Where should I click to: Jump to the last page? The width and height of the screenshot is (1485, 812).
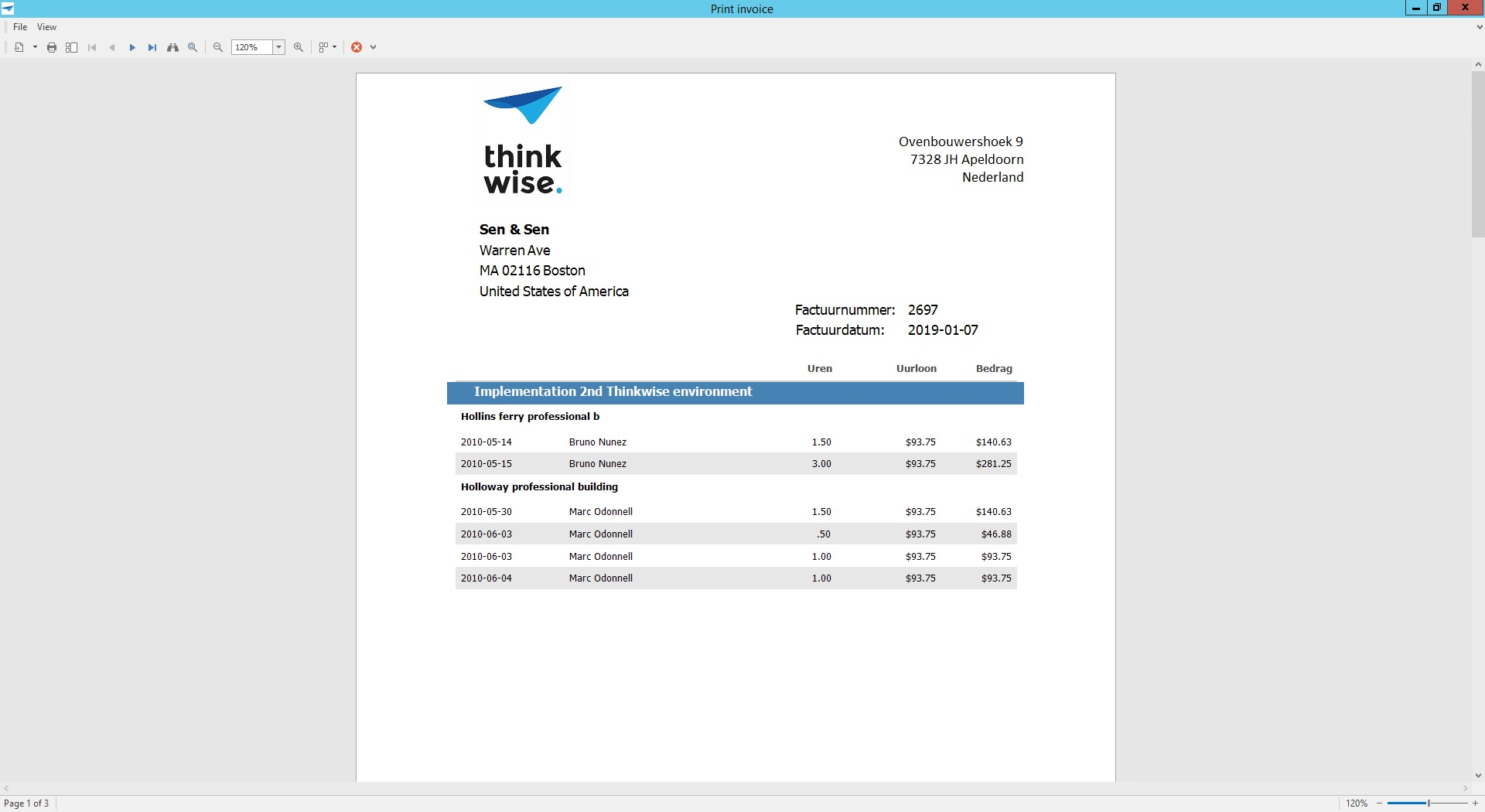[x=152, y=47]
